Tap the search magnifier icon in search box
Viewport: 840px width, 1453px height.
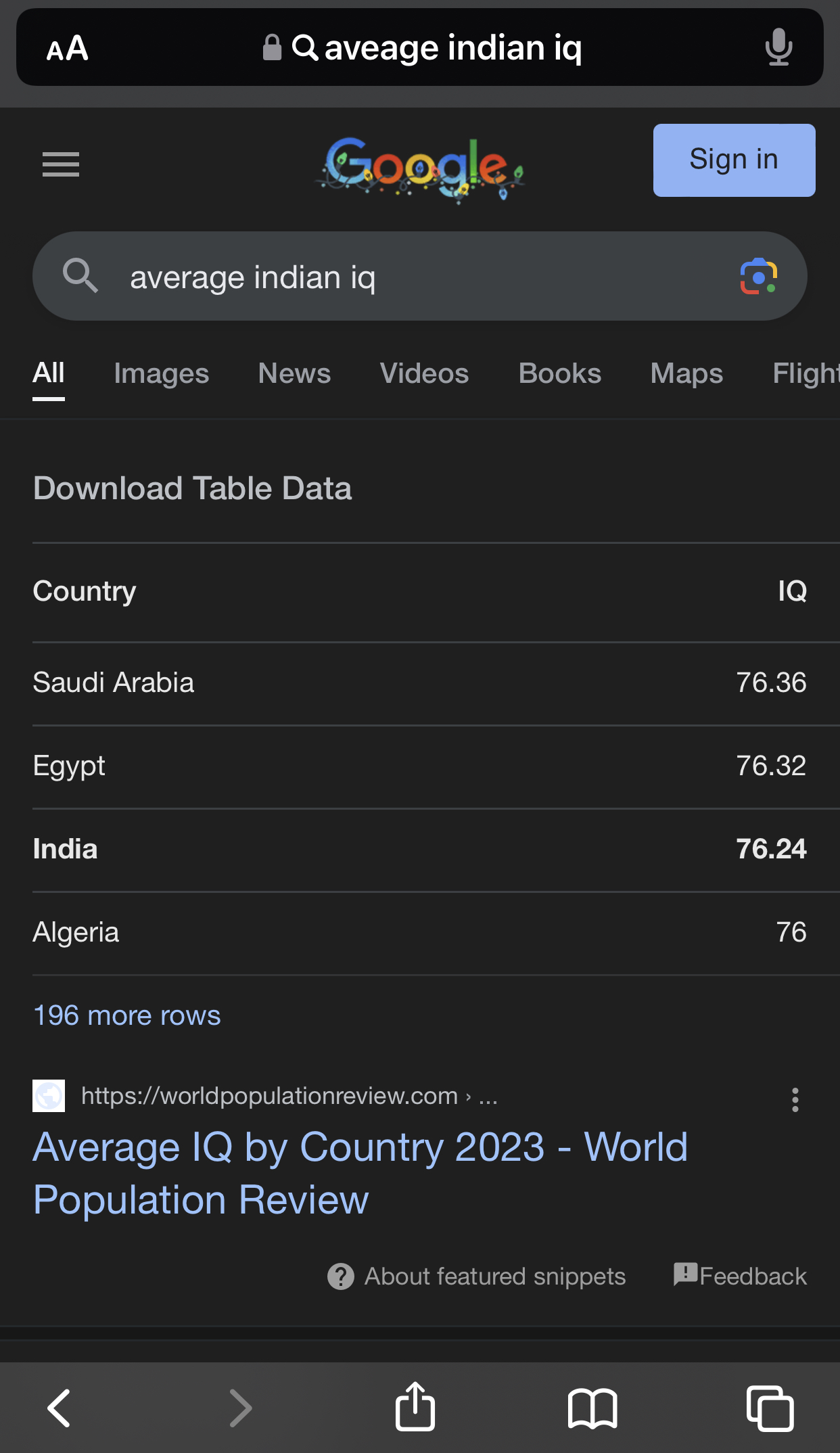(80, 276)
